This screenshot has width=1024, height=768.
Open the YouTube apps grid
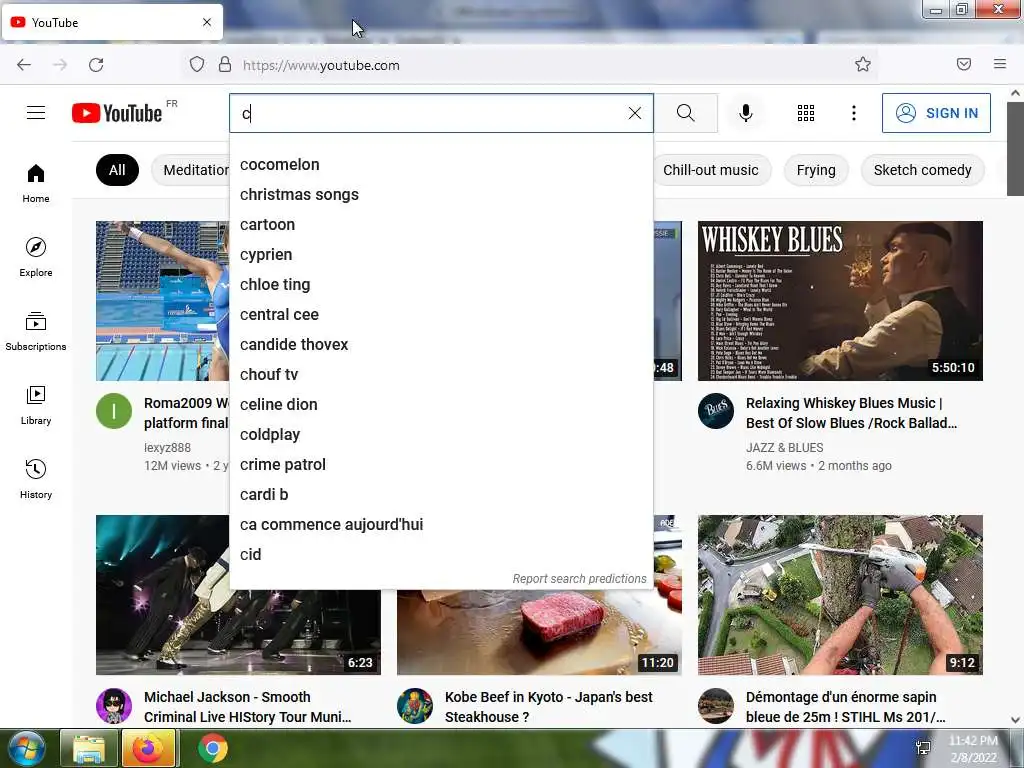pos(806,113)
